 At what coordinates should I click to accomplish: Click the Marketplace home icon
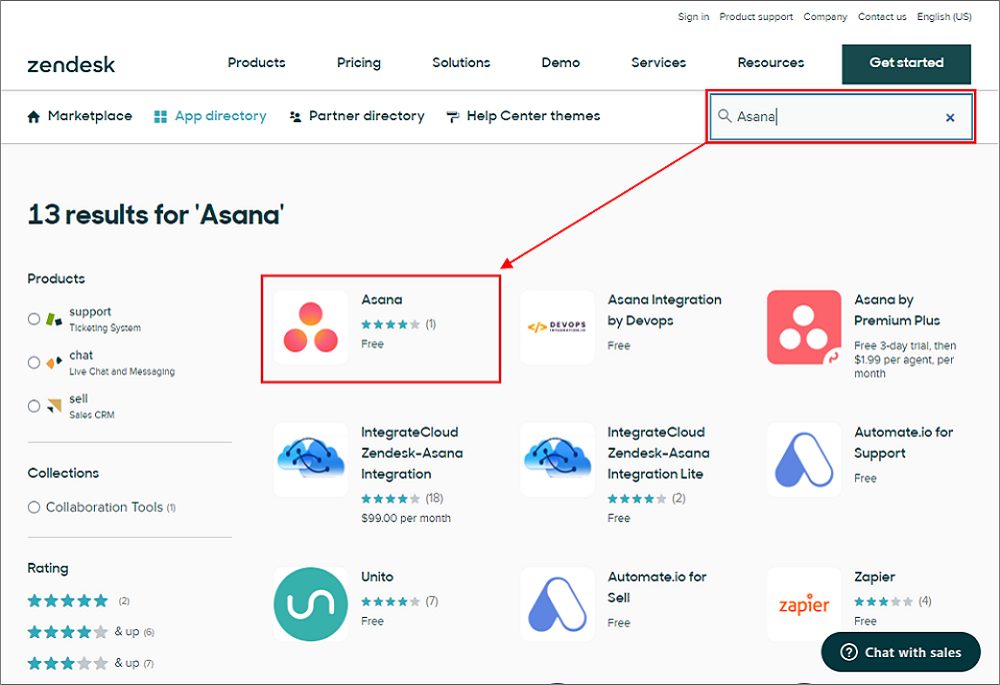pos(34,116)
